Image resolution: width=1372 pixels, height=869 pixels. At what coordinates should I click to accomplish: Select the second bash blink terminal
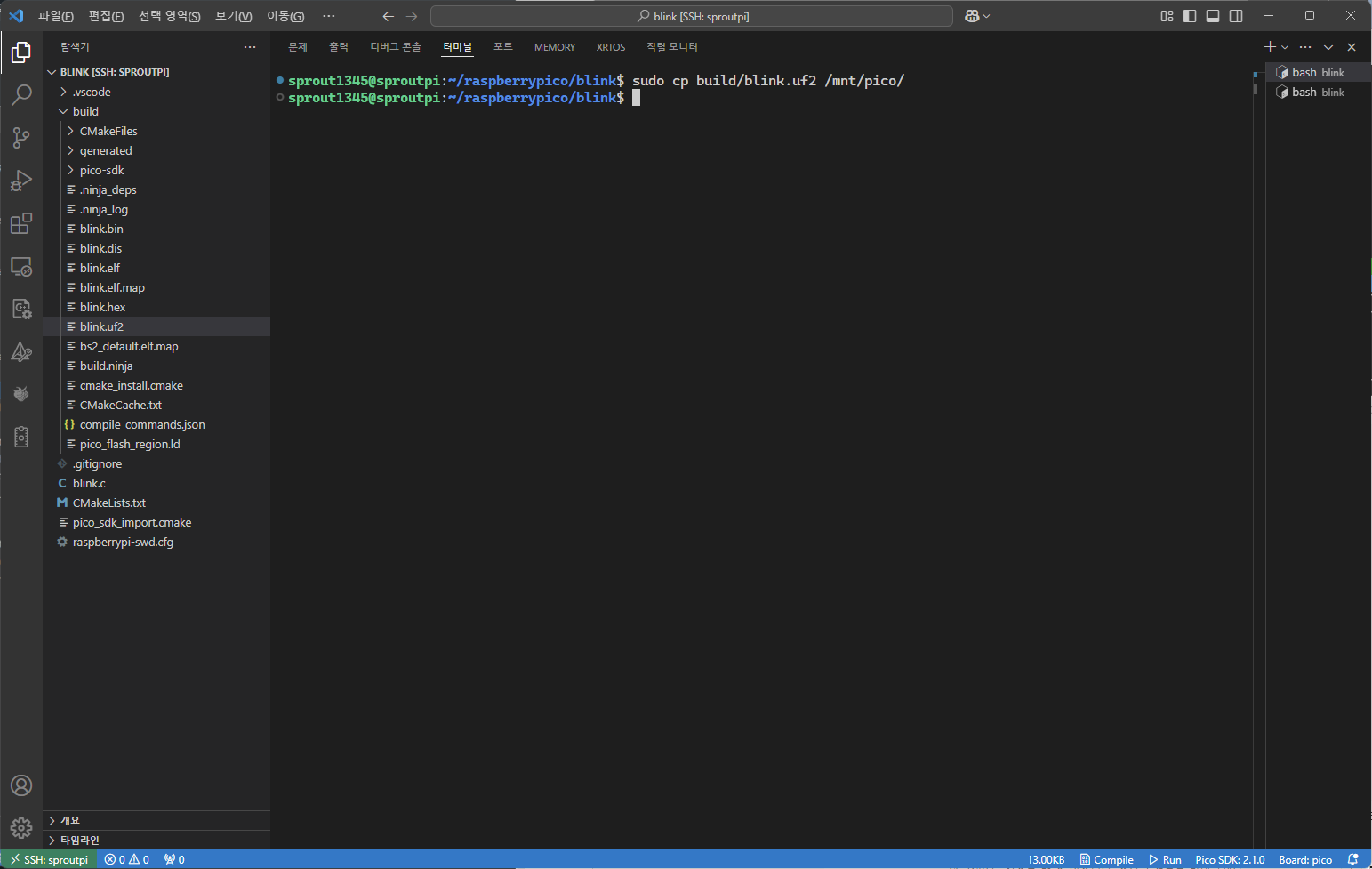pyautogui.click(x=1317, y=92)
